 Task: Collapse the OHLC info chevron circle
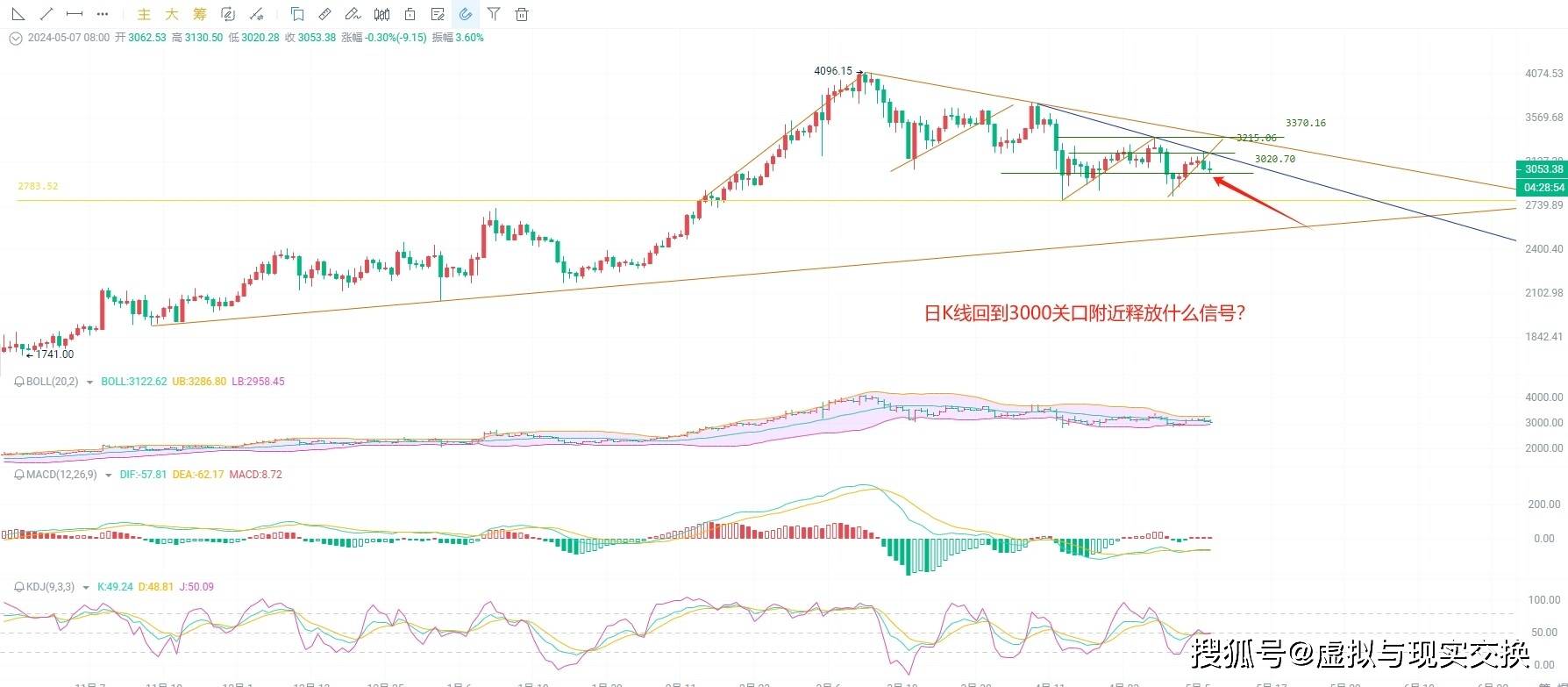pyautogui.click(x=15, y=38)
